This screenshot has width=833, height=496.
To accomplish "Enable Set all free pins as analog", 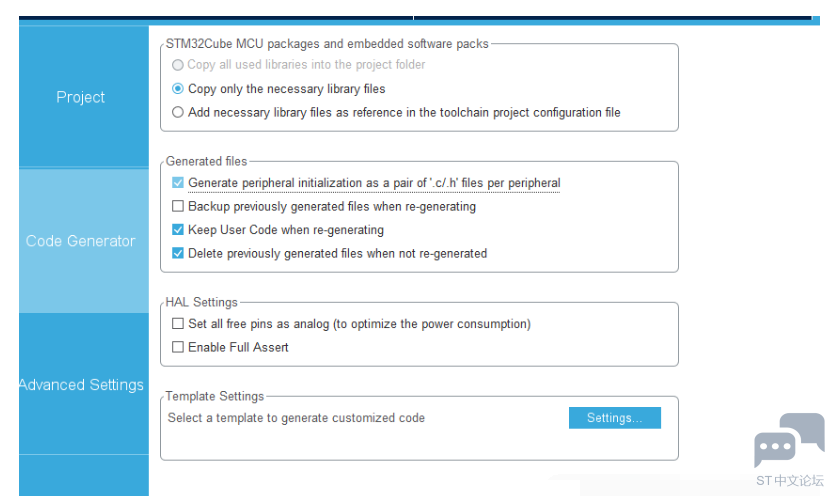I will pos(178,323).
